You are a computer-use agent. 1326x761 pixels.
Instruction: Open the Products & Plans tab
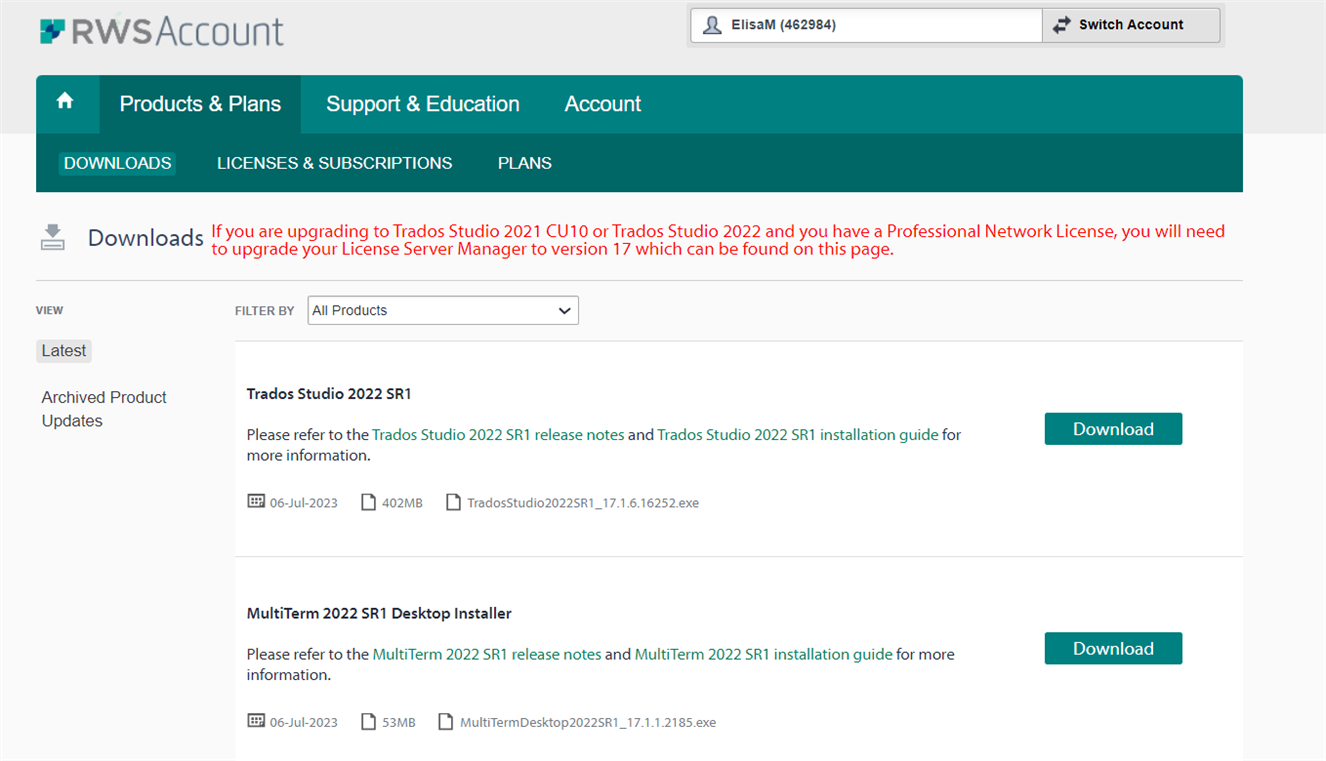[x=200, y=104]
